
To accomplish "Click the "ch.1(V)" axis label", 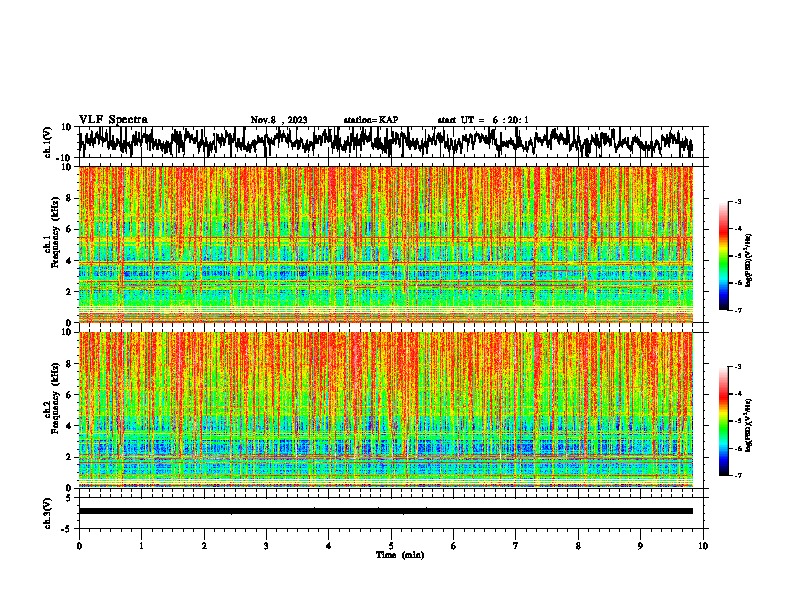I will tap(47, 142).
